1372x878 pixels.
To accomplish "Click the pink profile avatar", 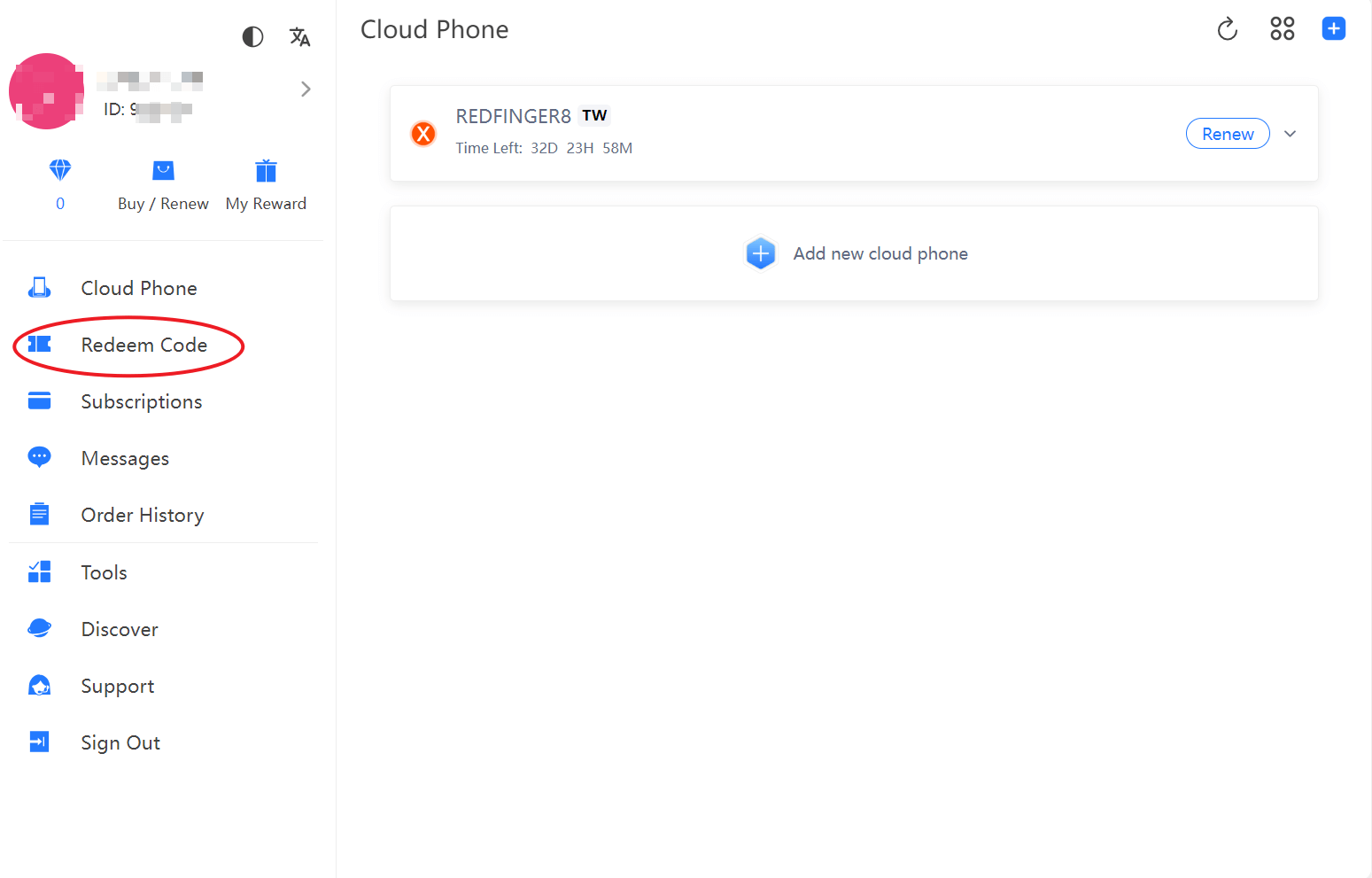I will [46, 91].
